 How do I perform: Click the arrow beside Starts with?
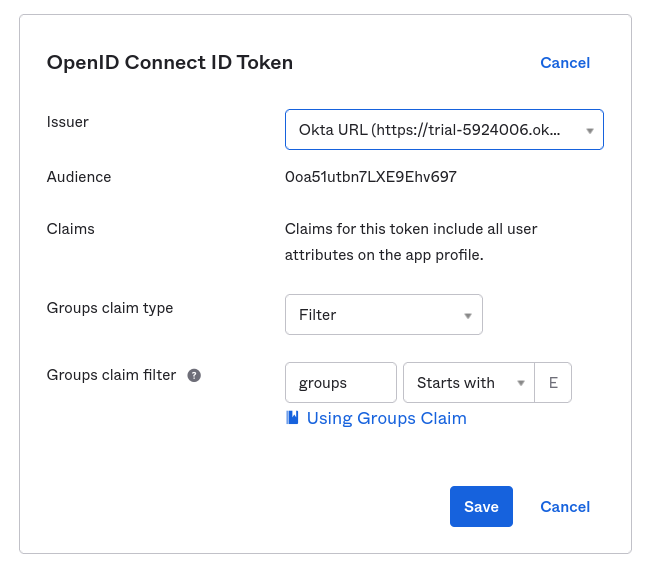point(521,384)
